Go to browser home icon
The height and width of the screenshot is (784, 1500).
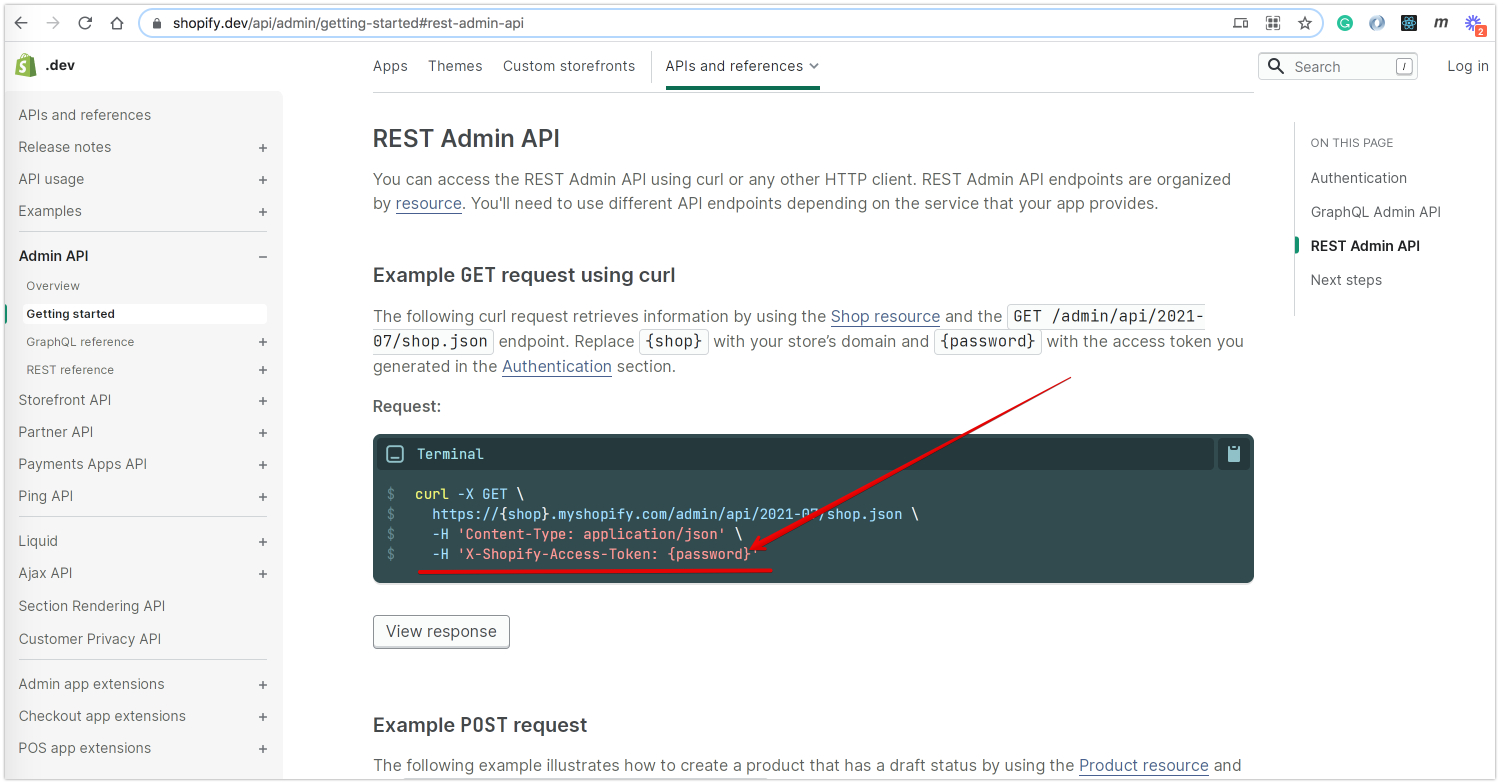117,23
